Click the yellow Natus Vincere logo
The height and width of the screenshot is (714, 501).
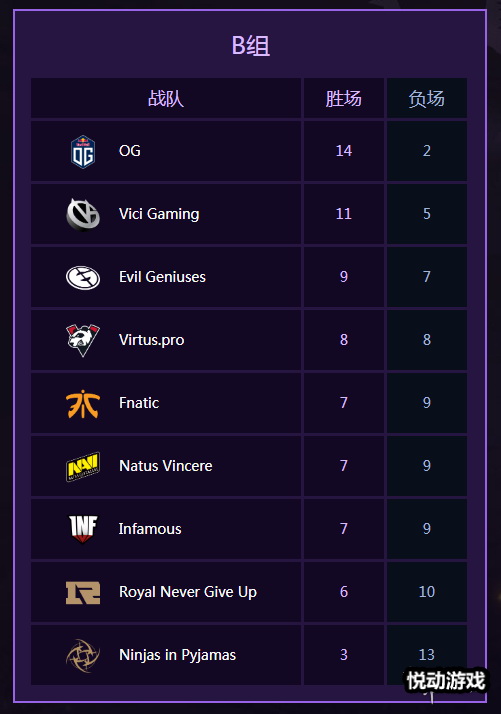click(x=83, y=466)
